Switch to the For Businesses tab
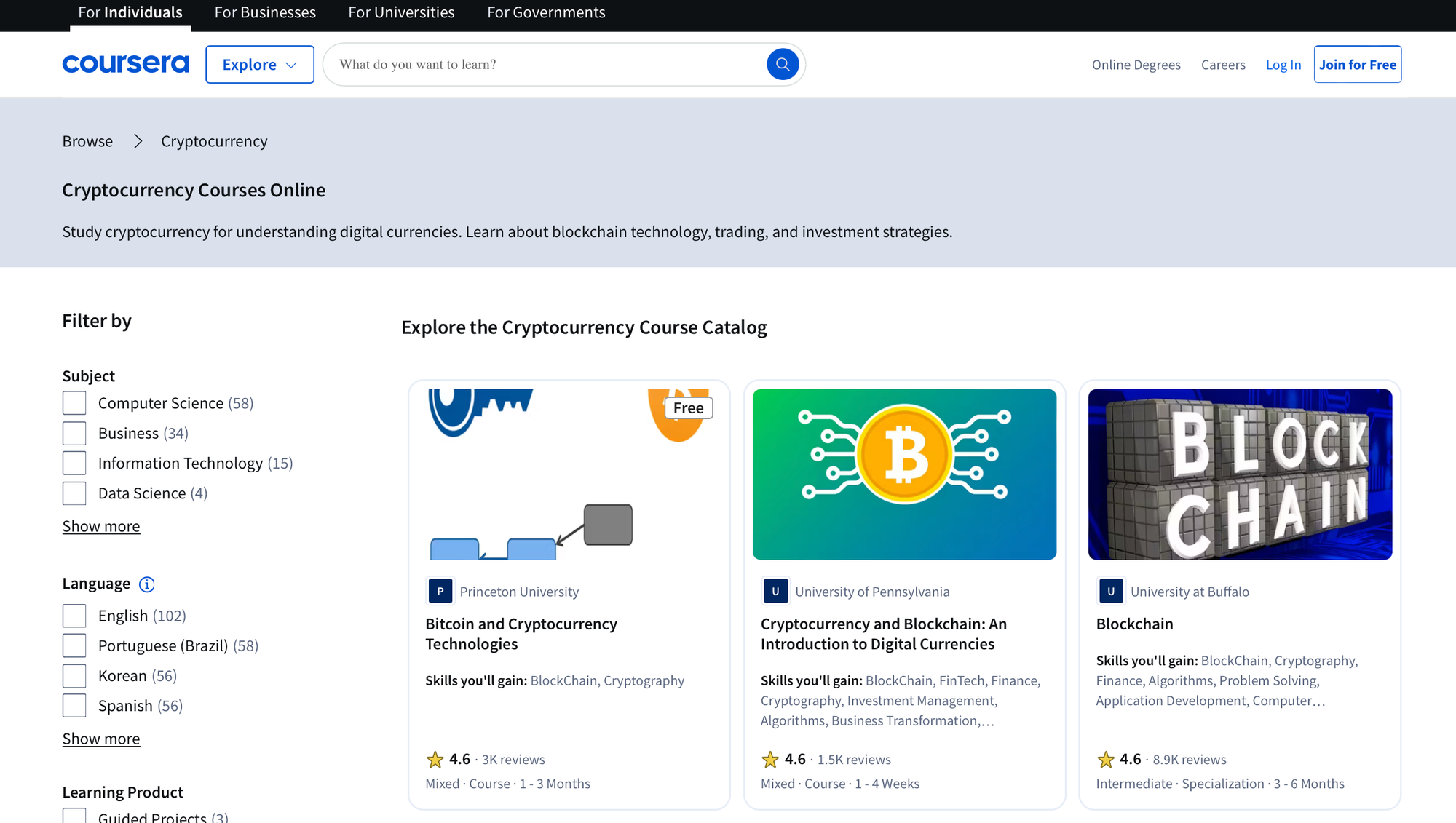Screen dimensions: 1456x823 coord(265,12)
